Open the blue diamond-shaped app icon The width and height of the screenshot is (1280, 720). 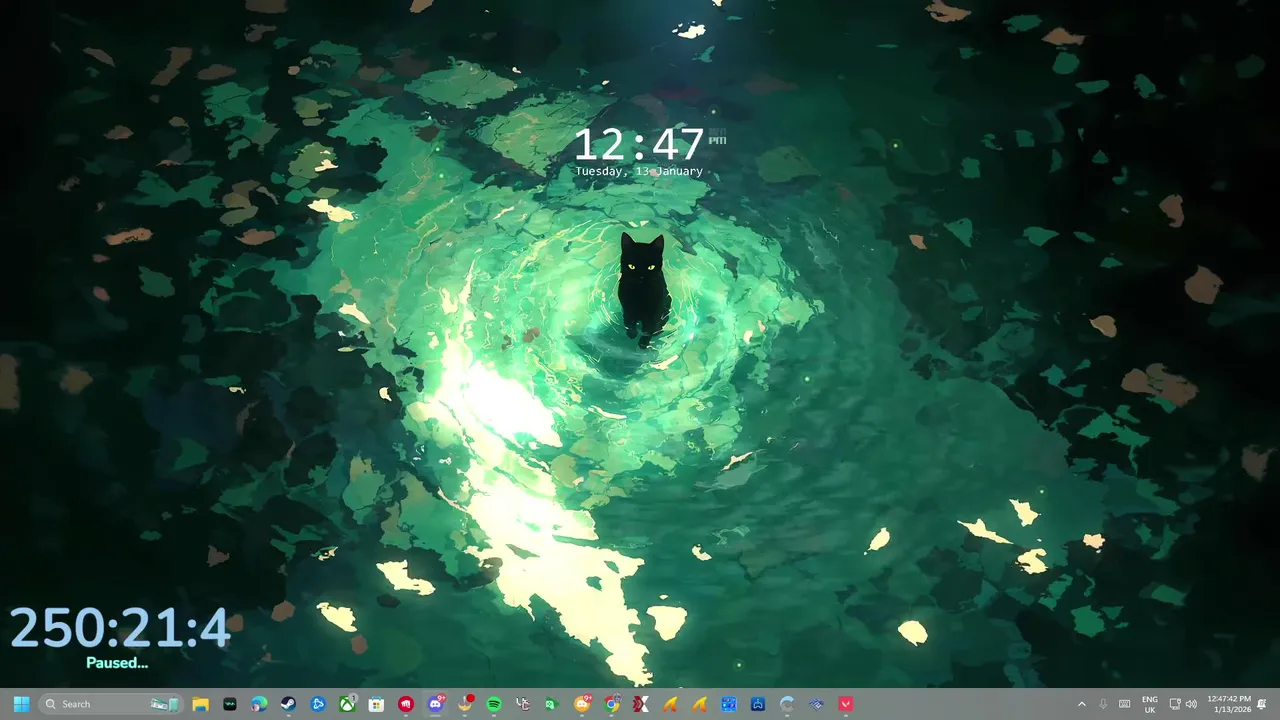817,704
